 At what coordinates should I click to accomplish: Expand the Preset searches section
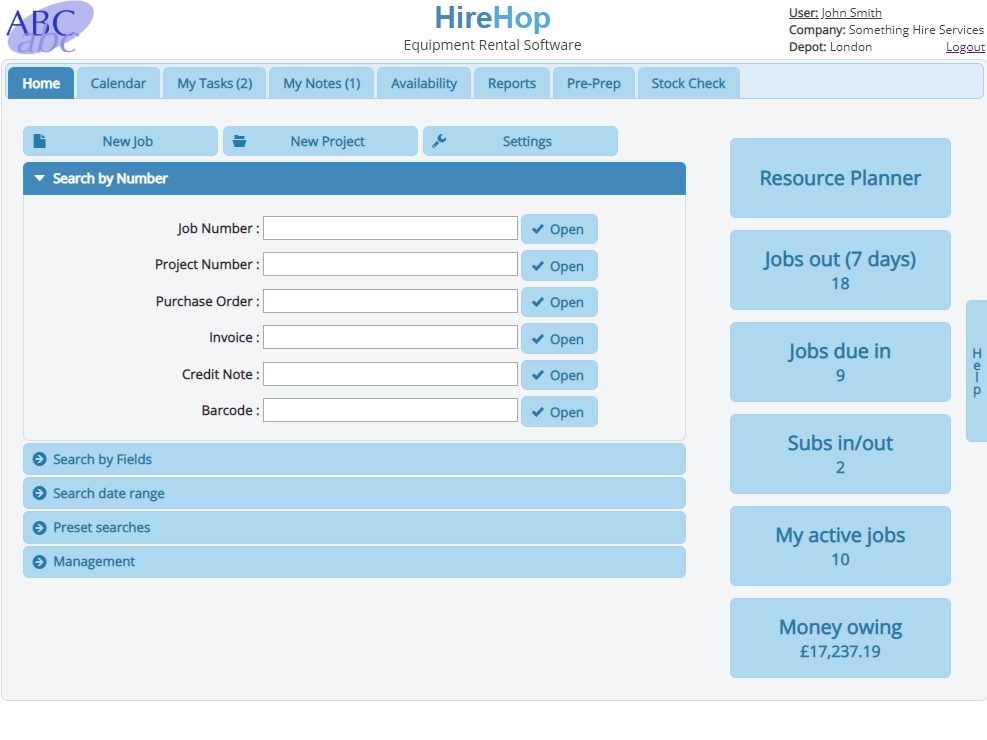tap(354, 527)
